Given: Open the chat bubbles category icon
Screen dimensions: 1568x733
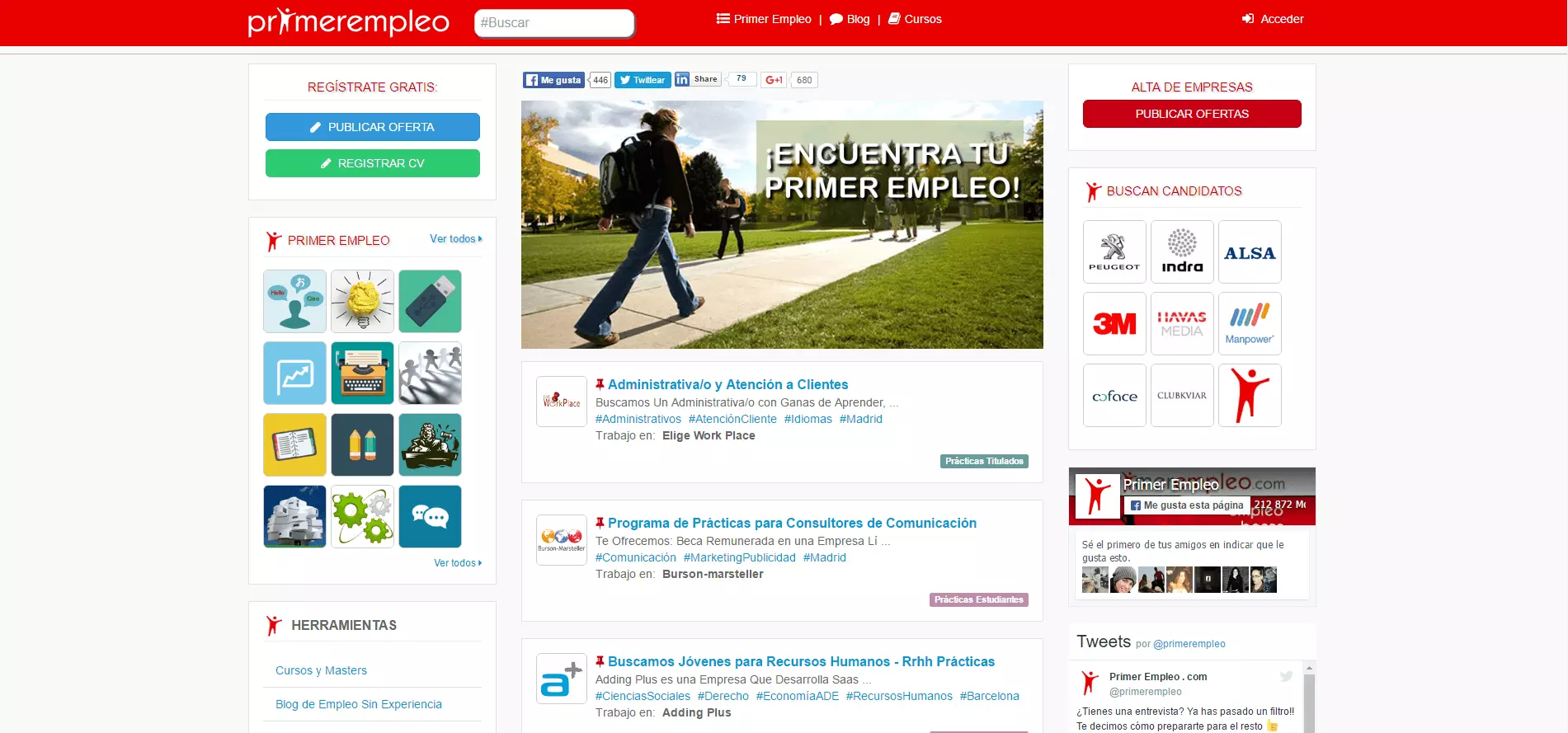Looking at the screenshot, I should [430, 516].
